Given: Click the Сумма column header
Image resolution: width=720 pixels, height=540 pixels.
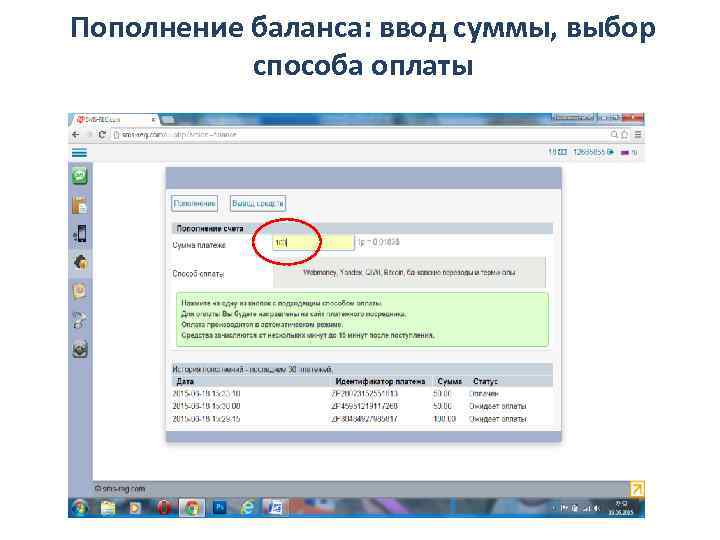Looking at the screenshot, I should coord(450,381).
